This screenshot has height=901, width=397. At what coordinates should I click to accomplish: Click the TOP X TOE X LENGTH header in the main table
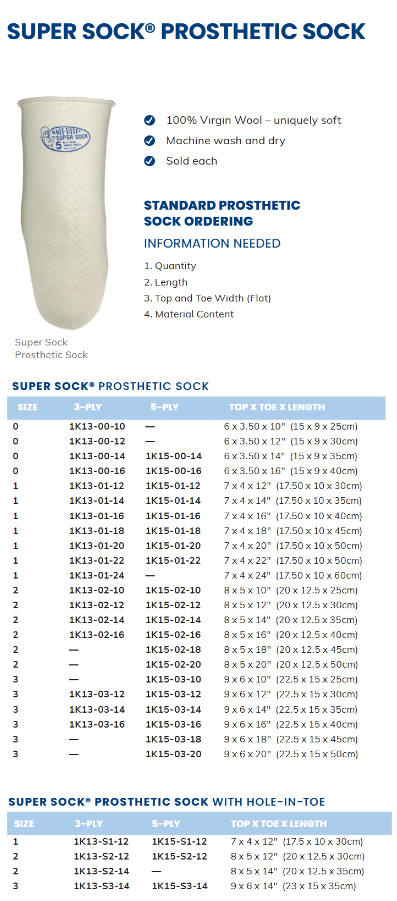pos(277,407)
